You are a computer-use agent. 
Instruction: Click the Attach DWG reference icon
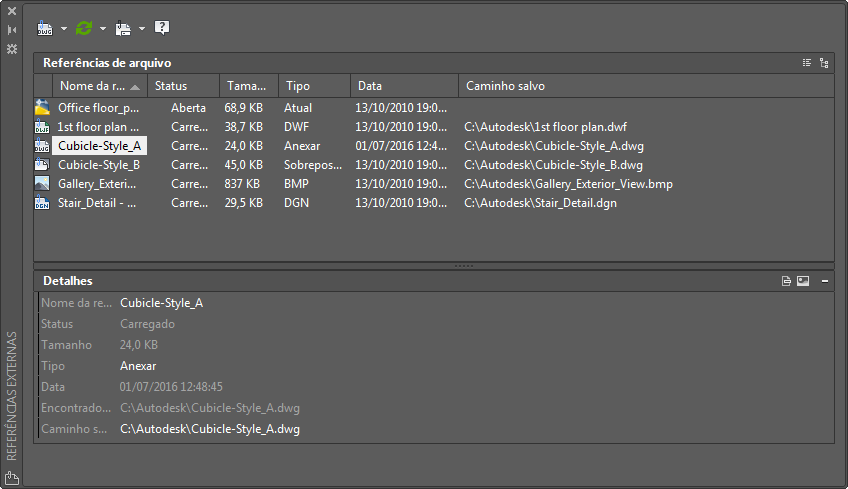coord(45,28)
